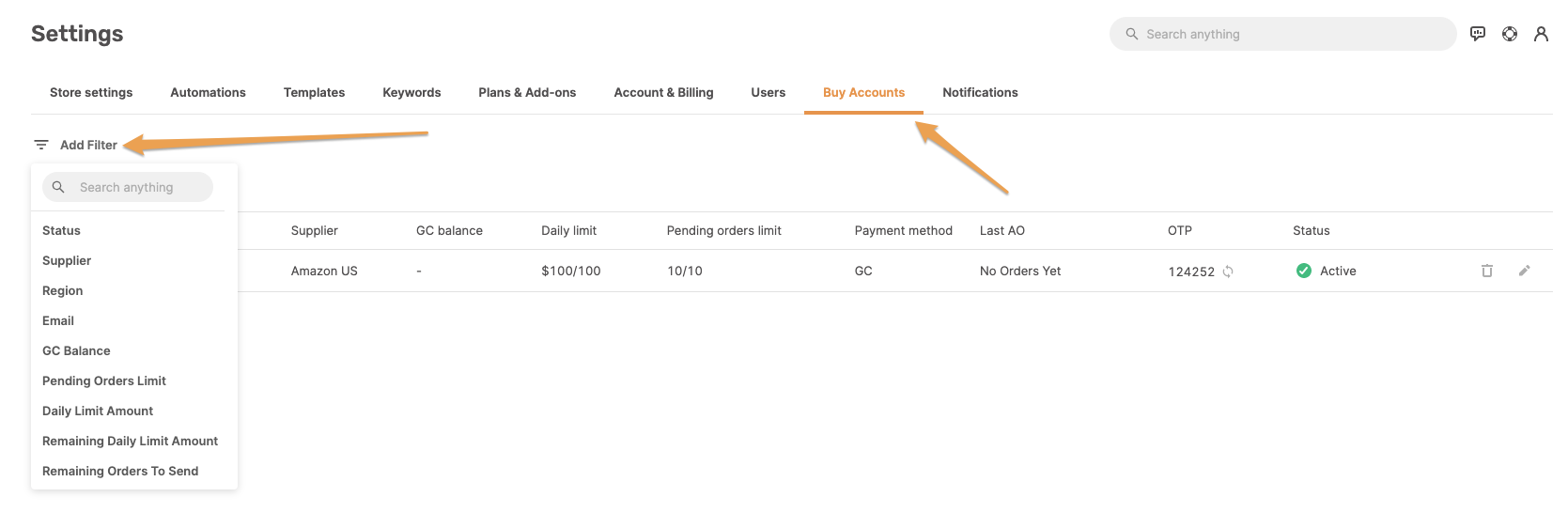Image resolution: width=1568 pixels, height=528 pixels.
Task: Go to the Notifications tab
Action: (980, 92)
